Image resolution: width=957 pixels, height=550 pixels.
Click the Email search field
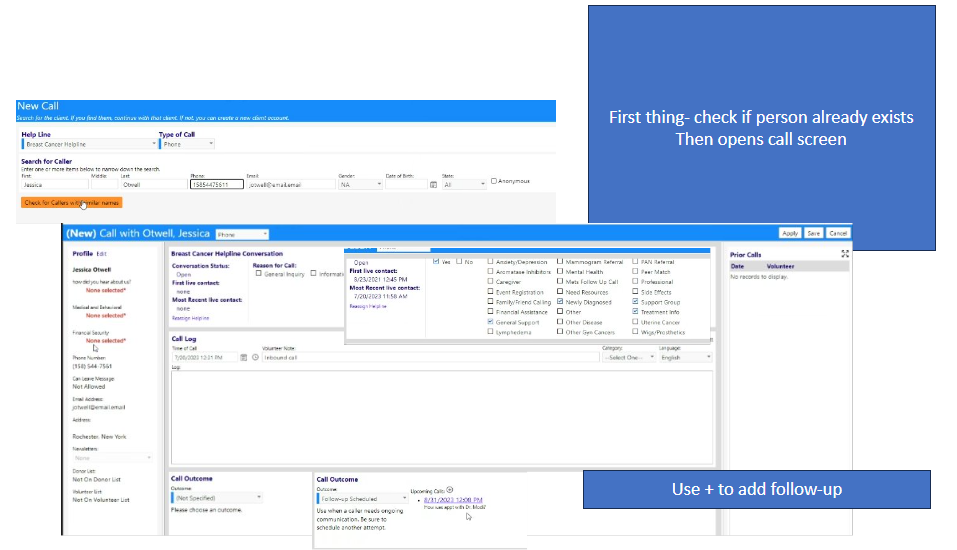tap(291, 184)
